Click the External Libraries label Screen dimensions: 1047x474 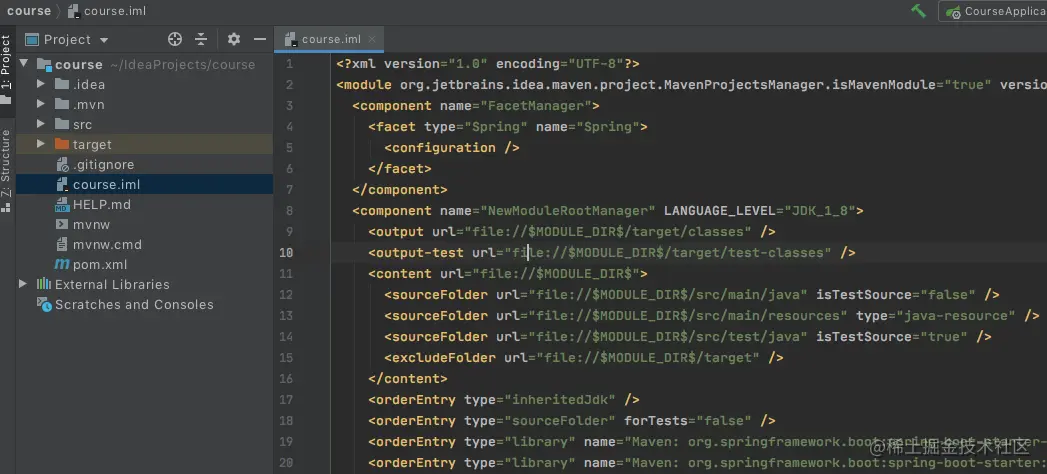112,284
